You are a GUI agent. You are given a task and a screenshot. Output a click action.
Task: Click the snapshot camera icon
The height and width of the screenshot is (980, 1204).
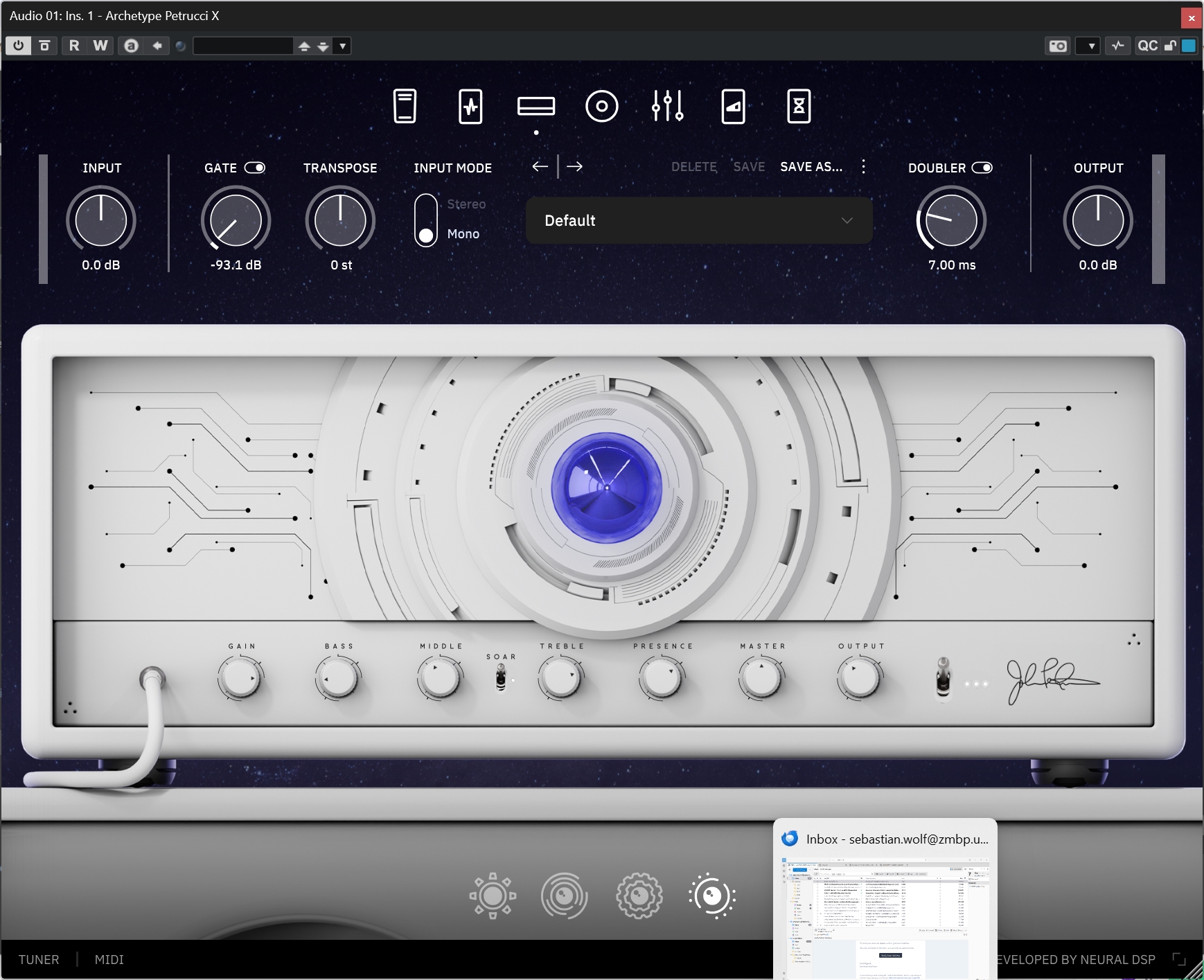pos(1058,46)
